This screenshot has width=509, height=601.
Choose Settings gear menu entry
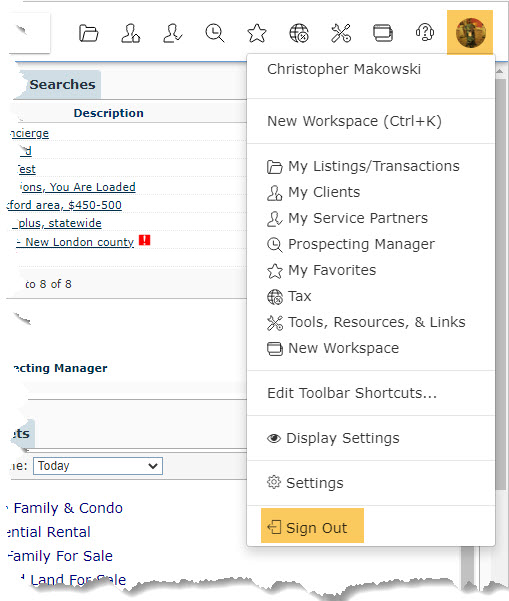click(305, 483)
